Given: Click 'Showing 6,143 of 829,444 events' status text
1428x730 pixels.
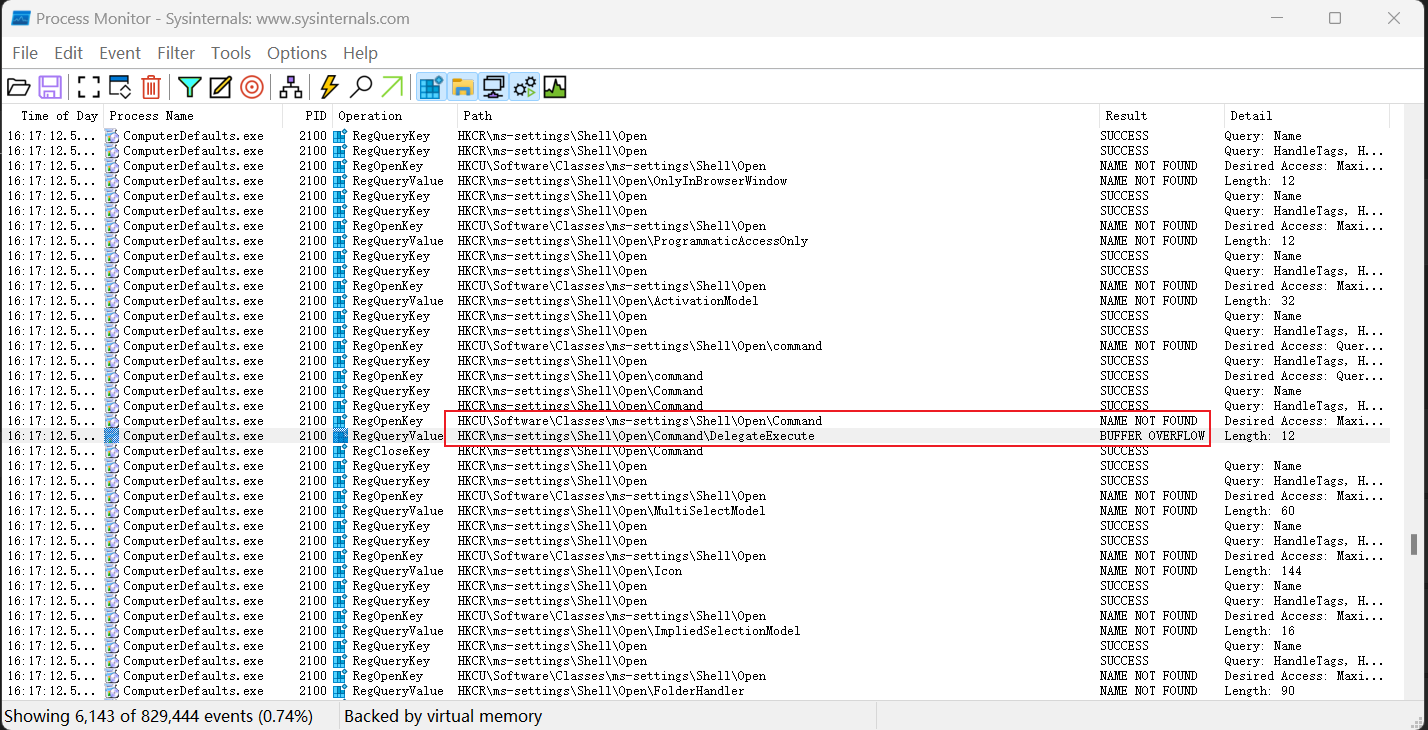Looking at the screenshot, I should point(158,716).
